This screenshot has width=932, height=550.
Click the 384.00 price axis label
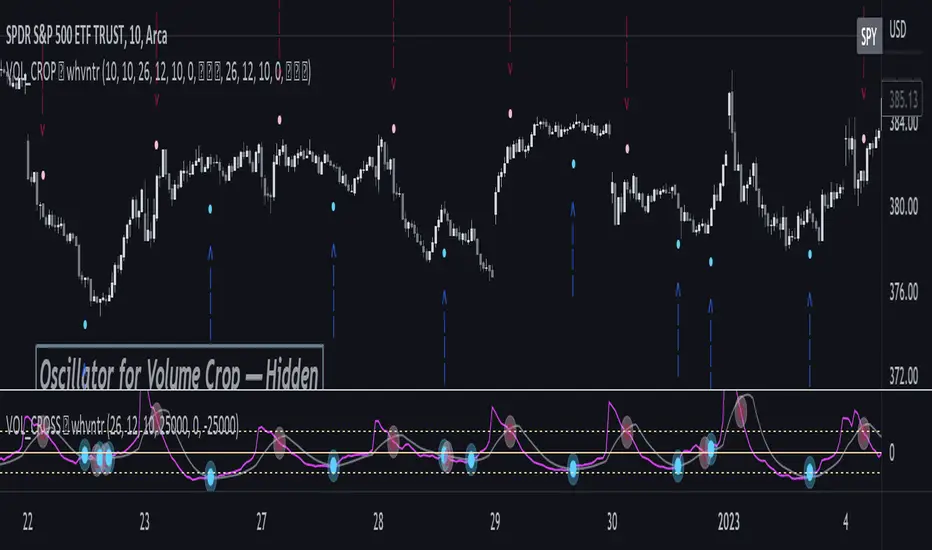903,124
